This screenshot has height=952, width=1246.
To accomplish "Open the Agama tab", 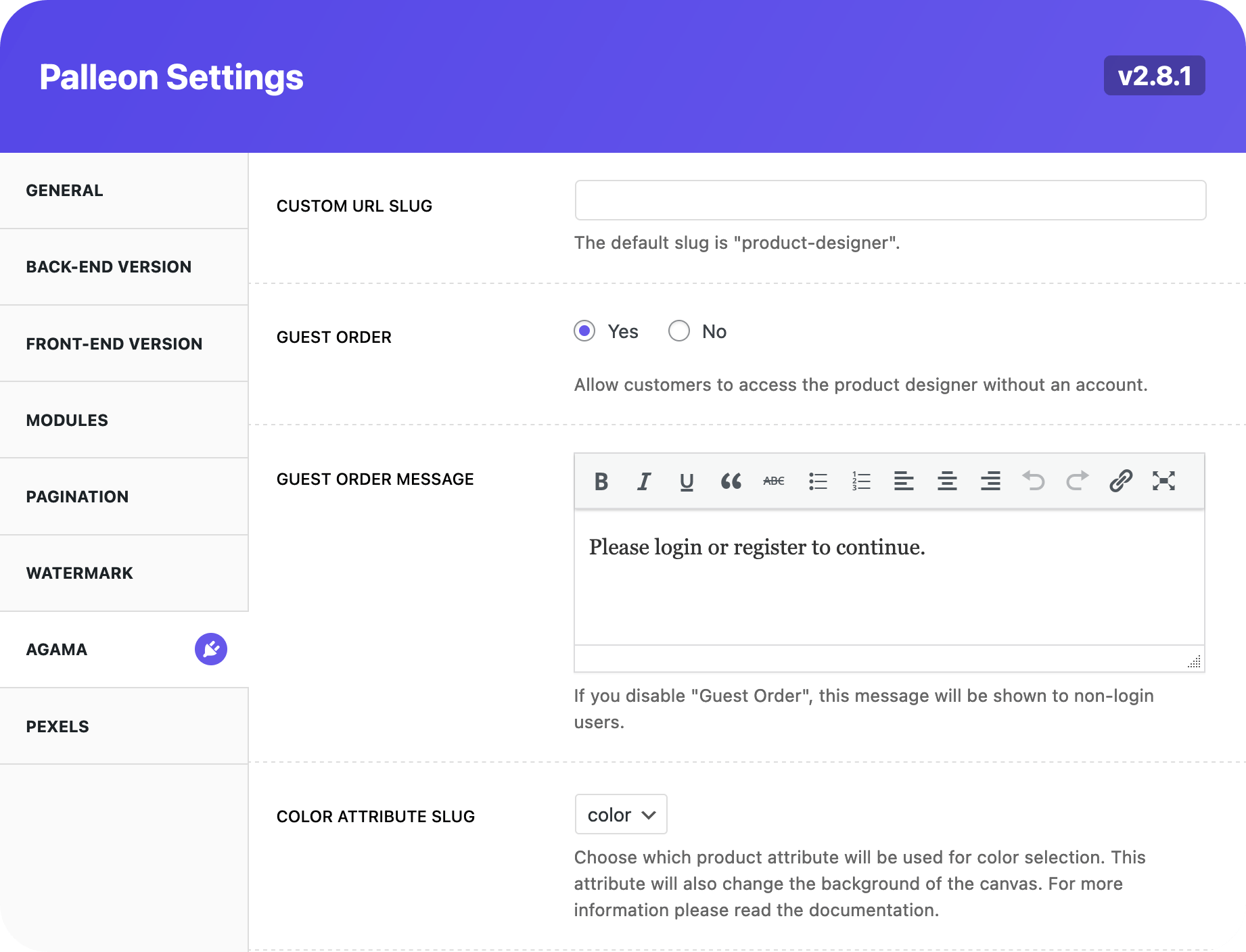I will (x=124, y=650).
